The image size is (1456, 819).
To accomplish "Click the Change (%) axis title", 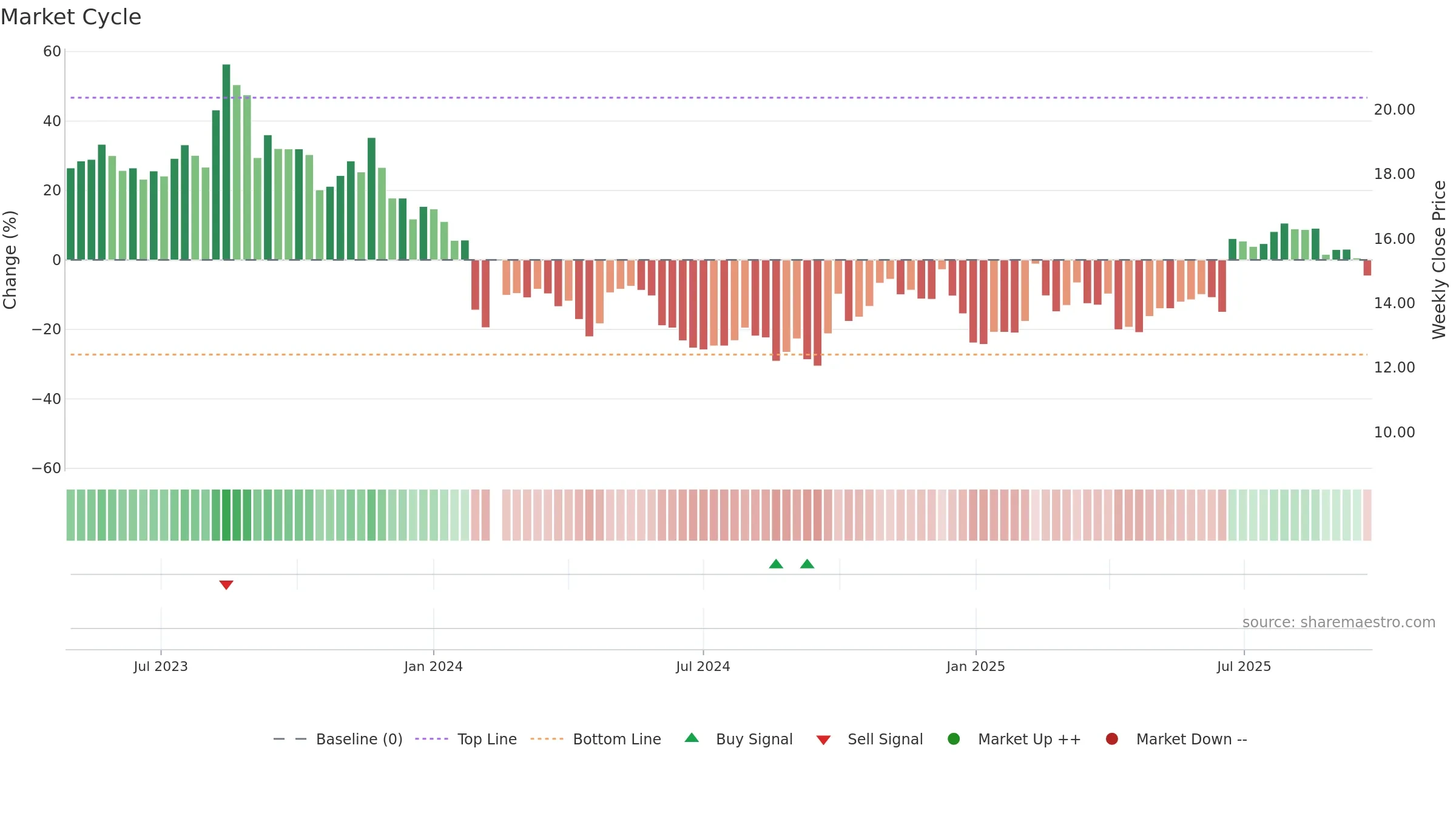I will (10, 260).
